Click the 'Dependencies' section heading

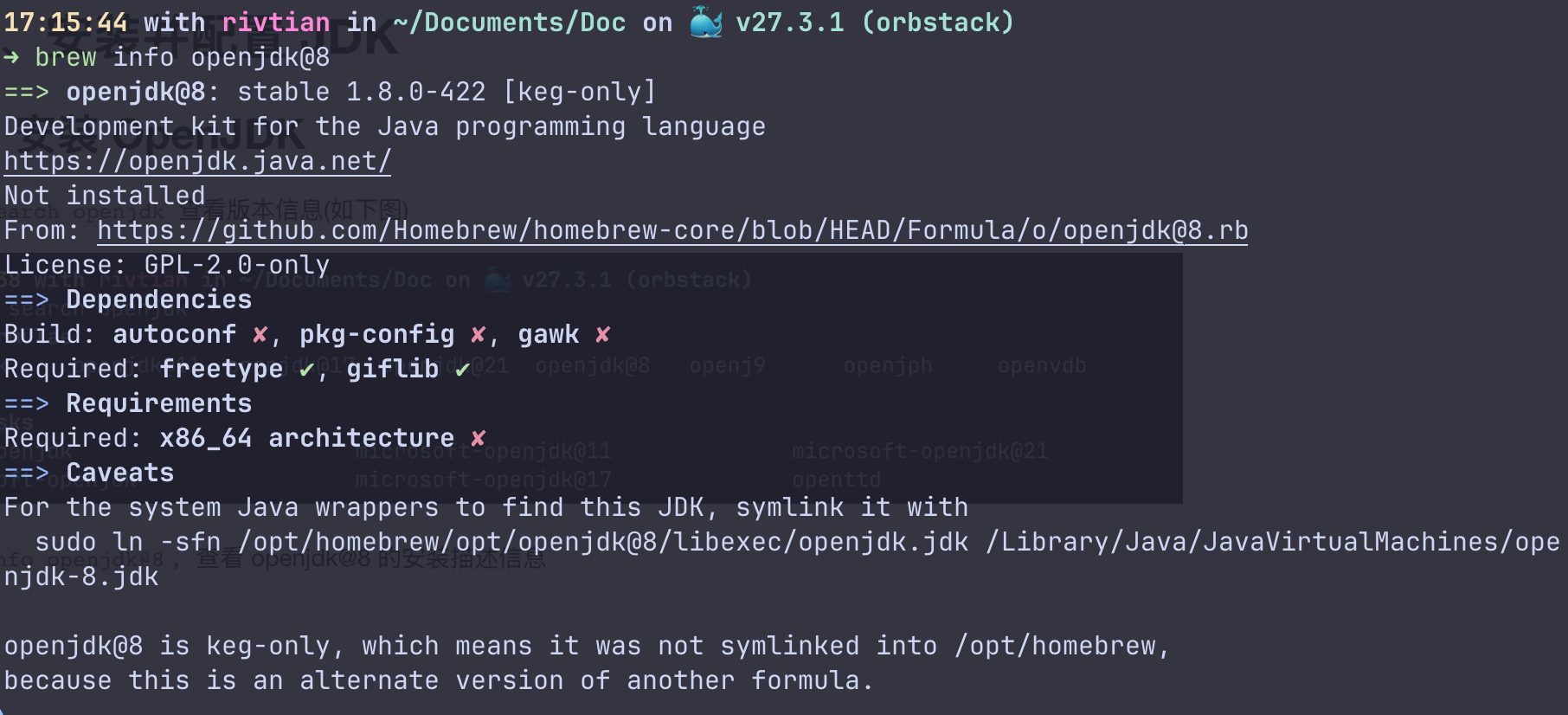click(159, 300)
